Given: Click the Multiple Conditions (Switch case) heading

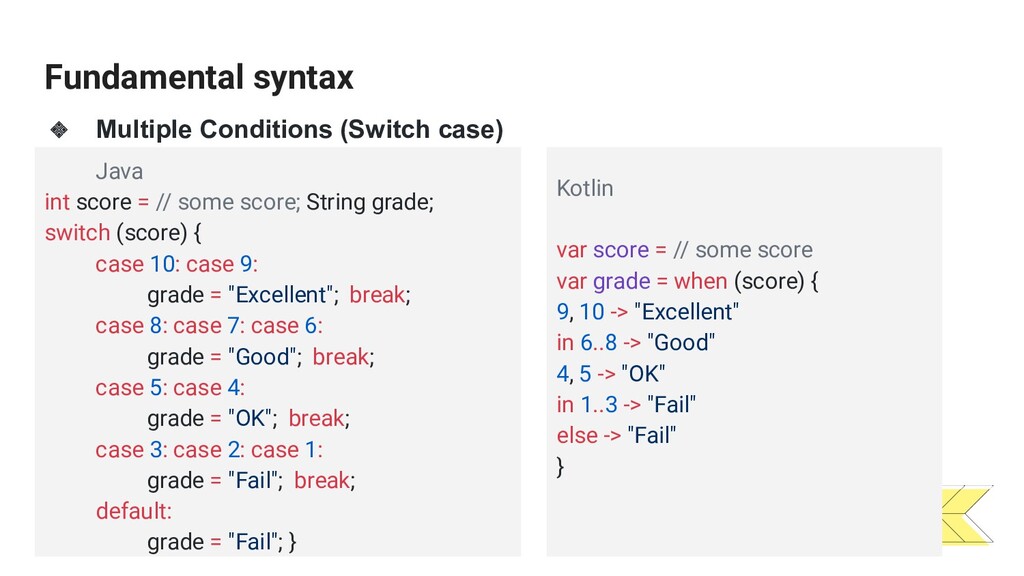Looking at the screenshot, I should point(300,129).
